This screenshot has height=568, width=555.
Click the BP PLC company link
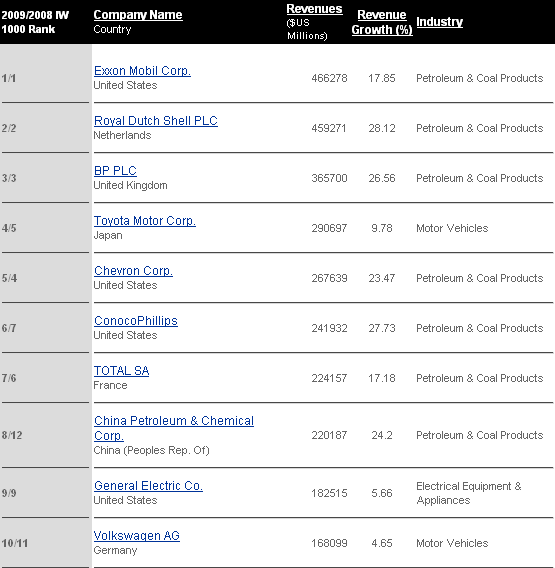pos(115,171)
